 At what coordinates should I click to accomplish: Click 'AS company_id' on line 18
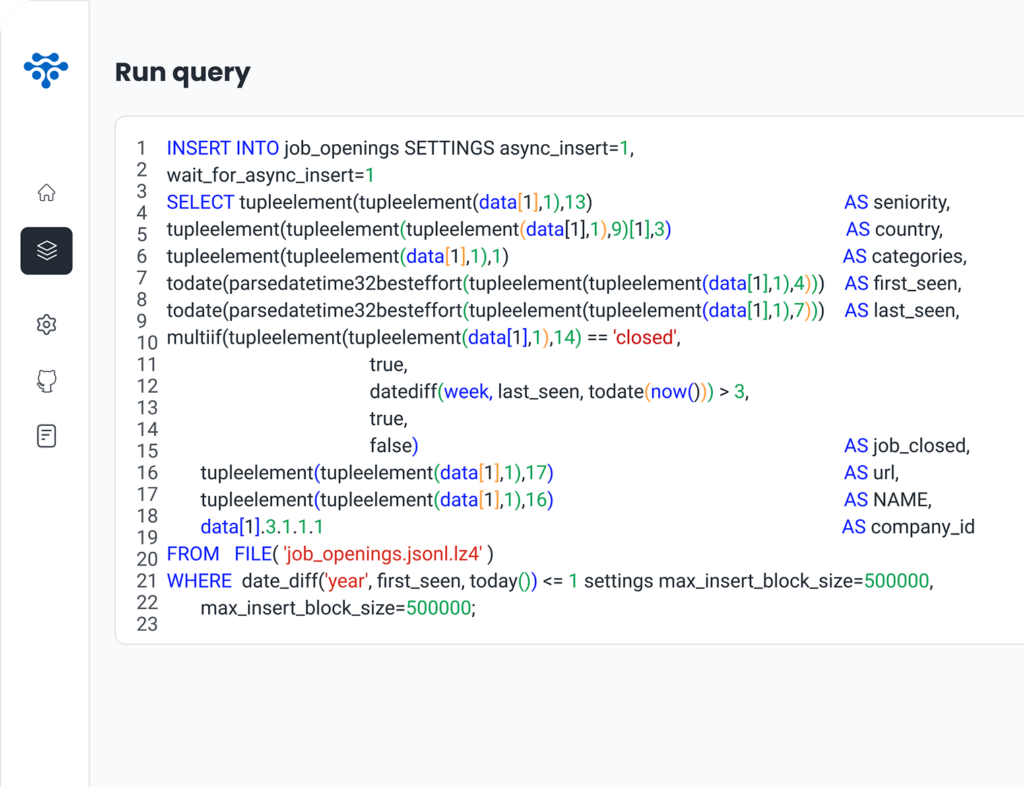(907, 526)
